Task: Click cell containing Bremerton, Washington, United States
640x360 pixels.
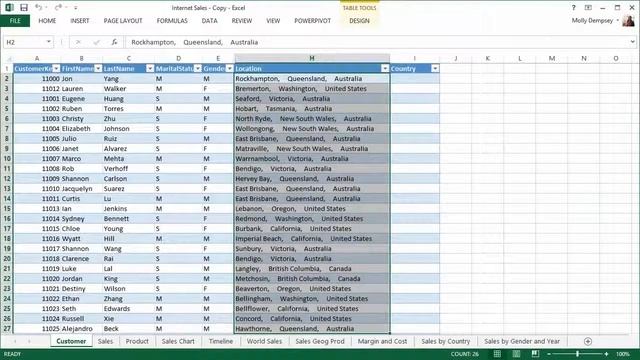Action: point(312,89)
